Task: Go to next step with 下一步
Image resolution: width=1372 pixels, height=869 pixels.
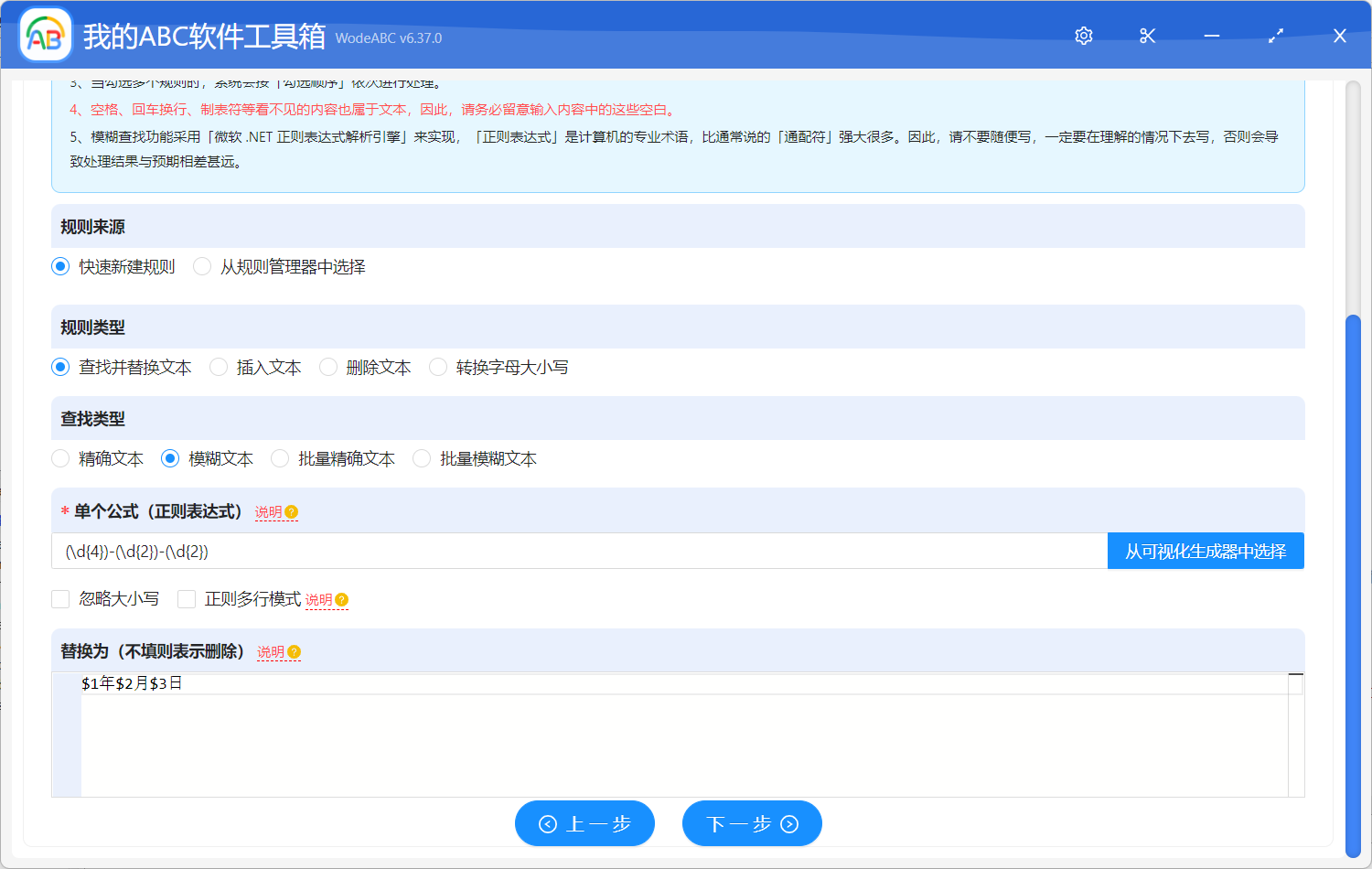Action: click(752, 824)
